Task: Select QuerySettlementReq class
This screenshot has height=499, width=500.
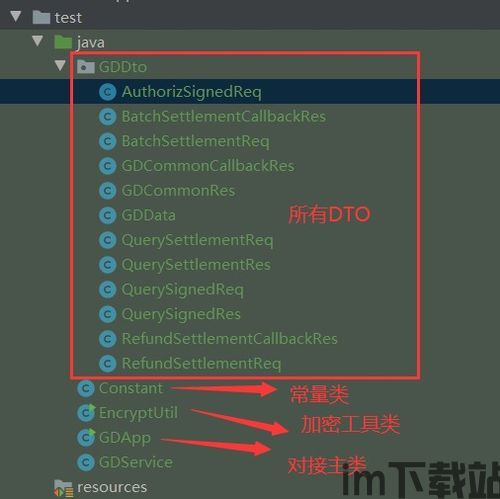Action: (x=197, y=240)
